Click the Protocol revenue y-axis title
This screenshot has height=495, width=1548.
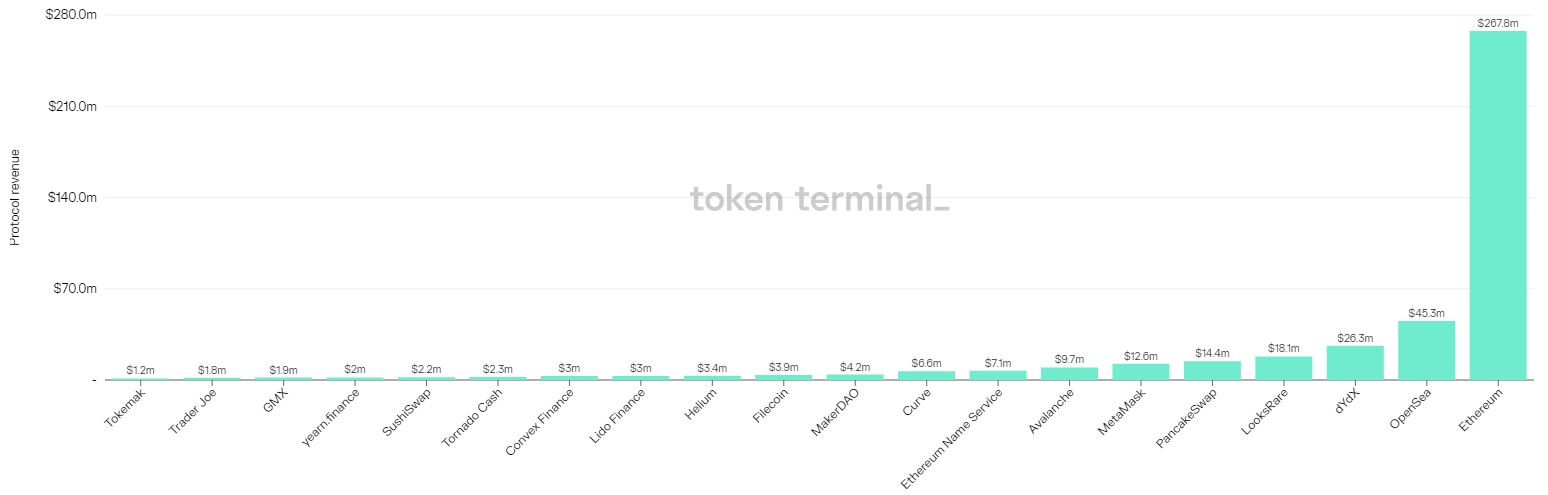coord(15,197)
